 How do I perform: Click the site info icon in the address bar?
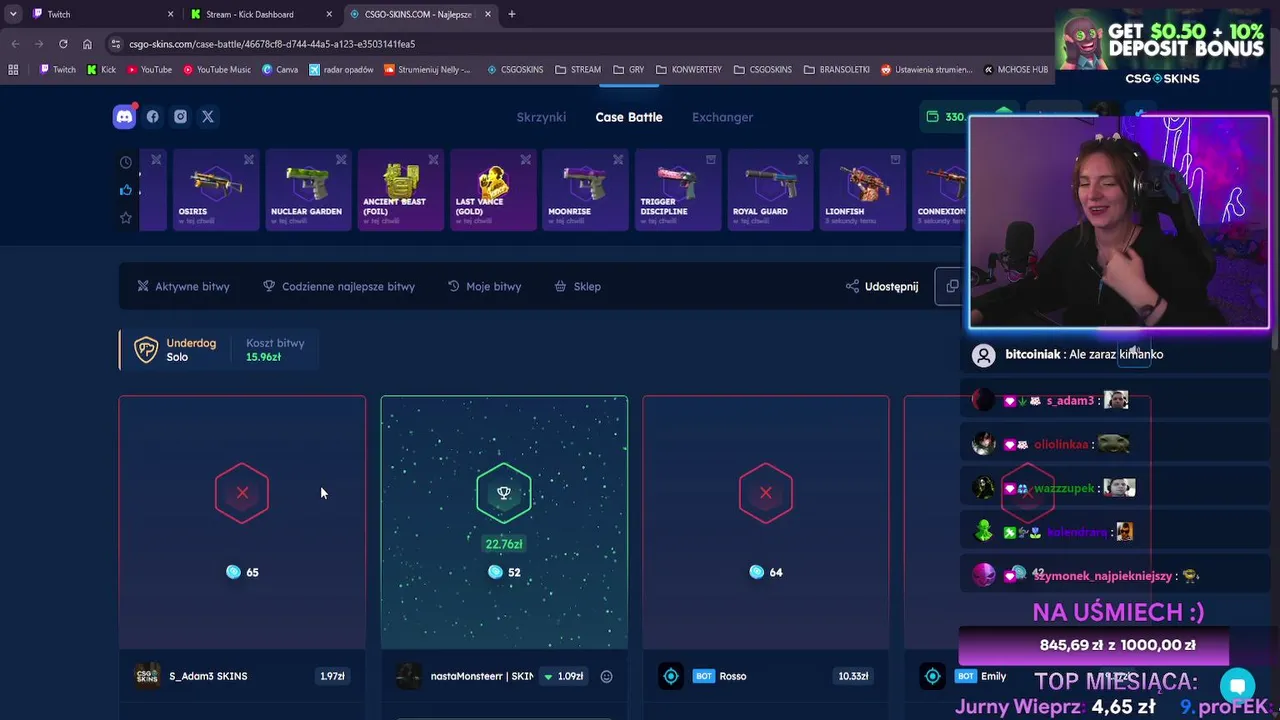click(116, 44)
